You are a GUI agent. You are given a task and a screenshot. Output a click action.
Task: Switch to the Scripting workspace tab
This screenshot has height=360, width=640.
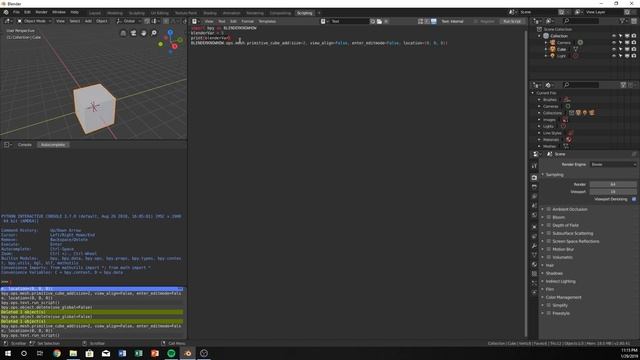click(304, 13)
